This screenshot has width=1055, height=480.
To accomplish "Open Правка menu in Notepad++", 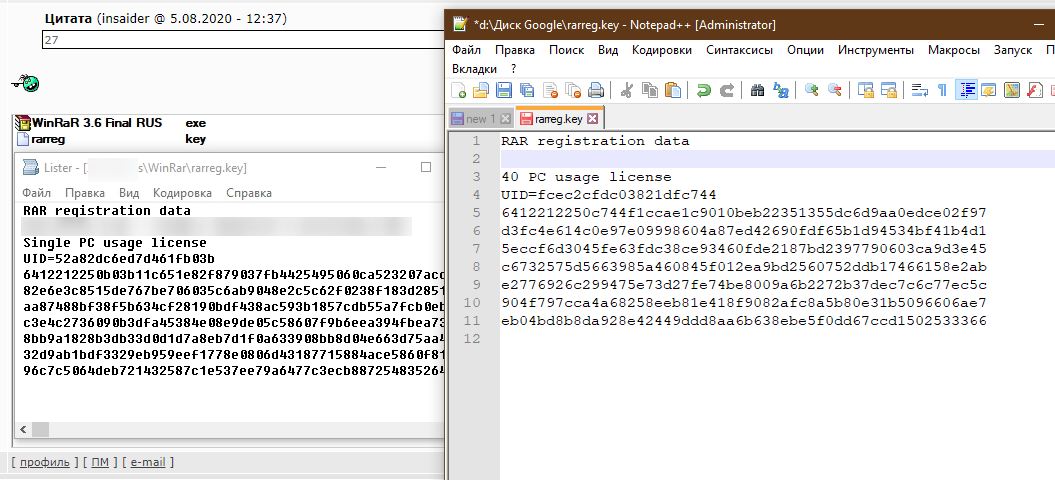I will (515, 50).
